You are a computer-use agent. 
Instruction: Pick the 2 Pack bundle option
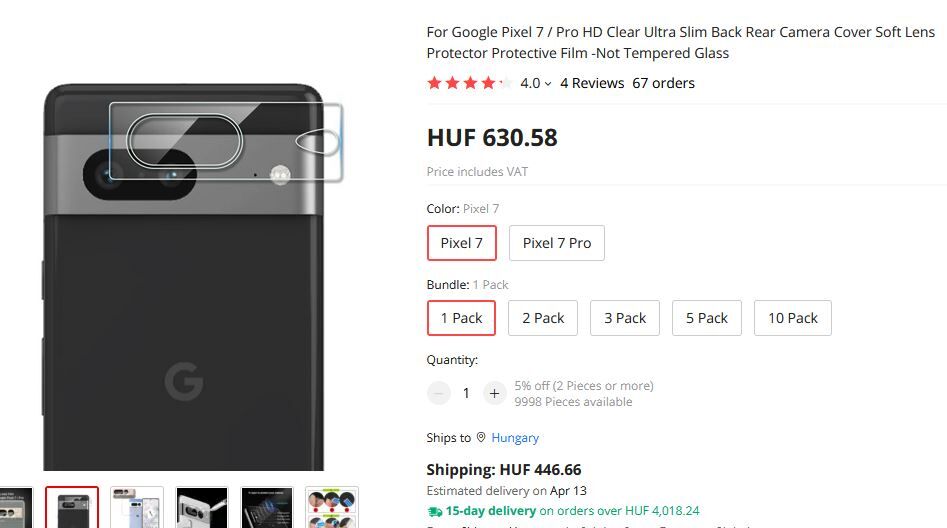(x=543, y=318)
